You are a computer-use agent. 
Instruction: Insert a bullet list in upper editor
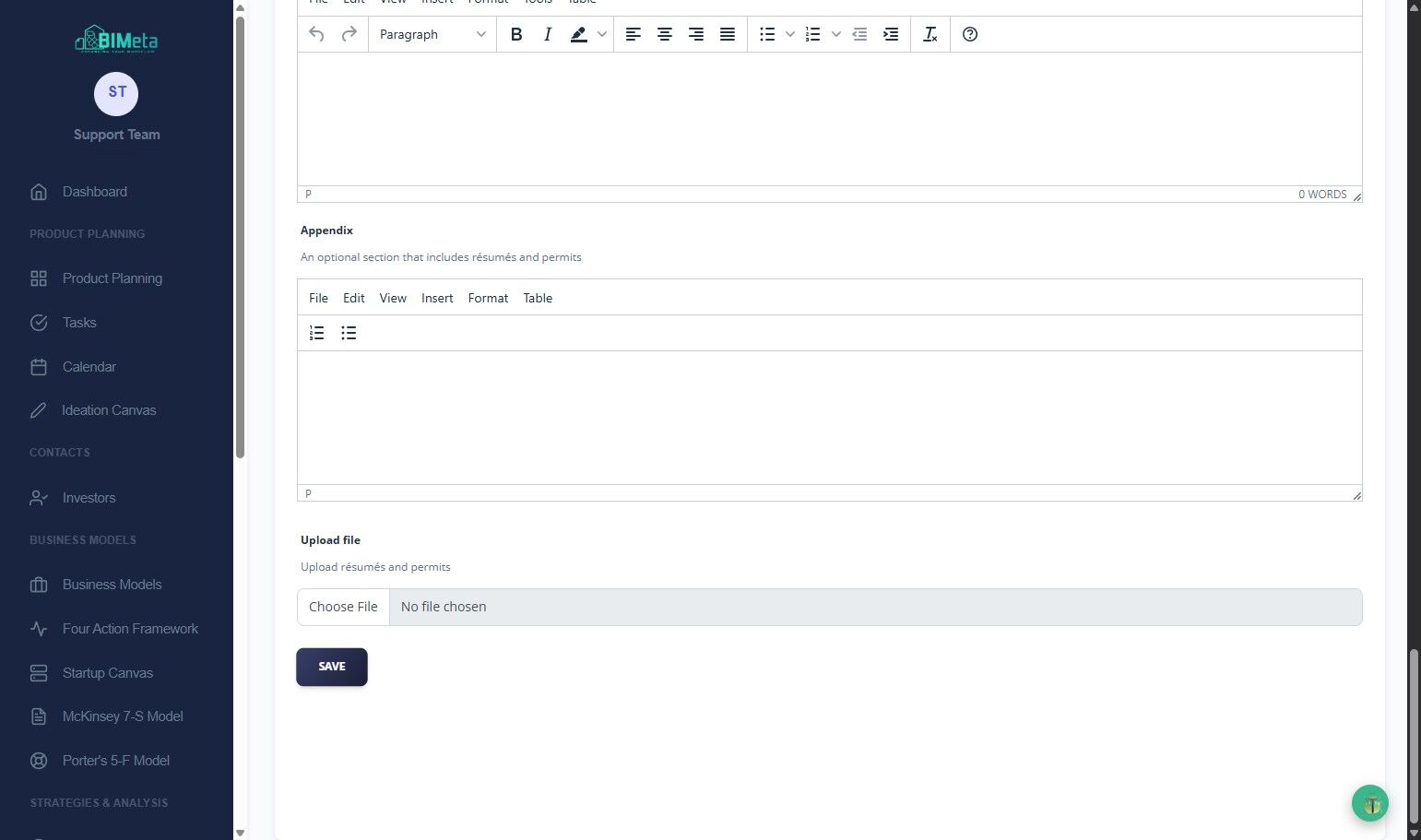click(767, 34)
